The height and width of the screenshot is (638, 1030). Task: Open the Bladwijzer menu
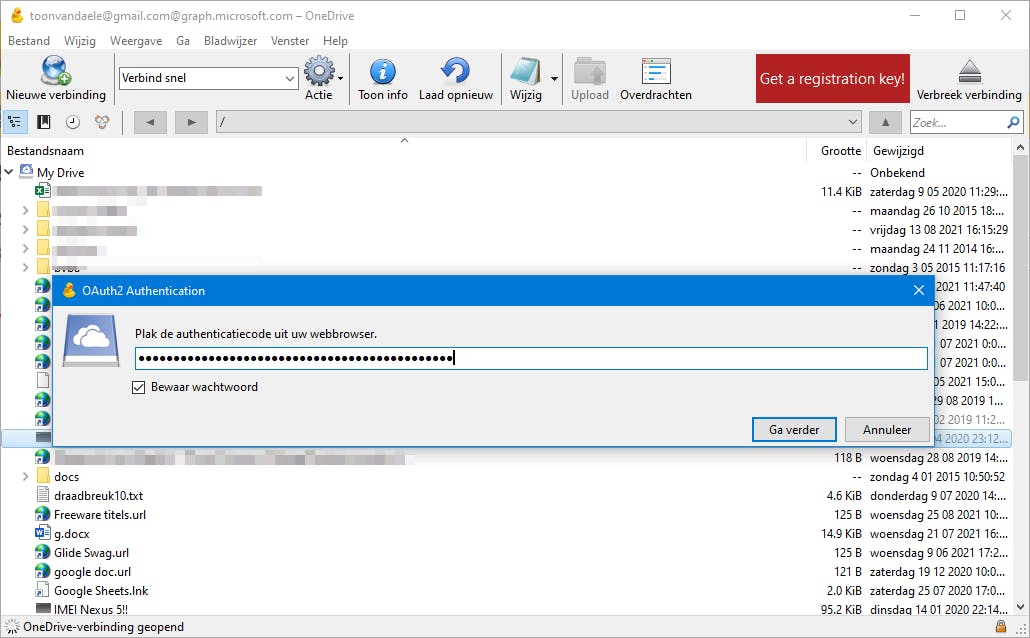click(x=231, y=41)
